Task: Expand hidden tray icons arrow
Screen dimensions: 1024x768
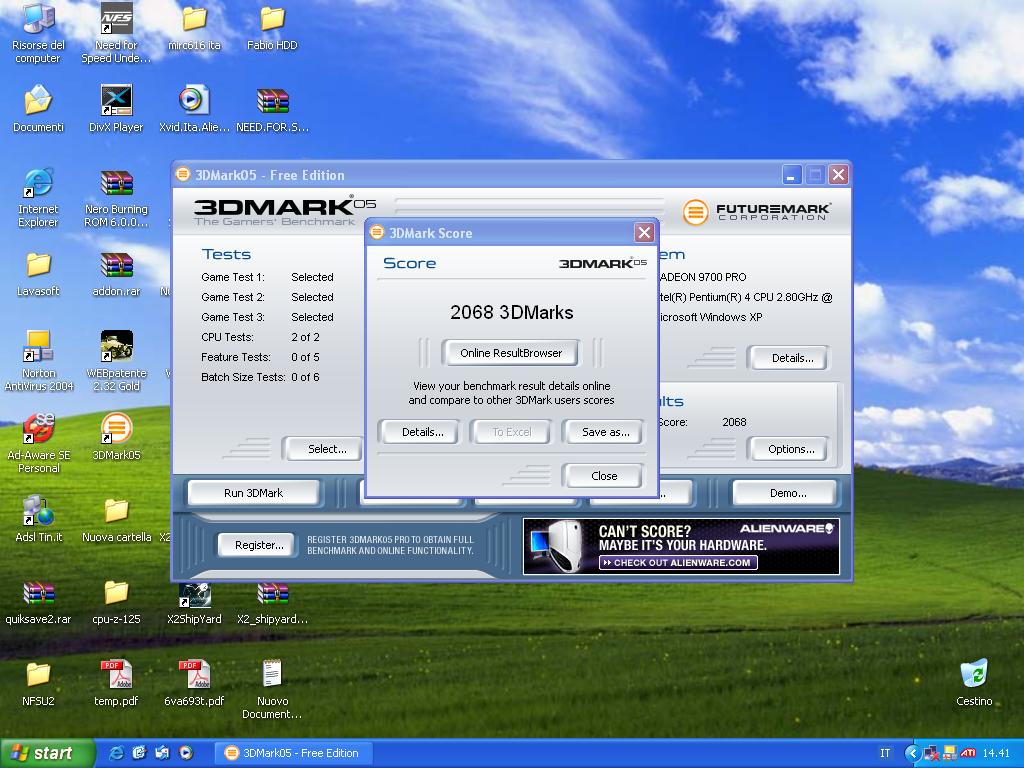Action: (912, 753)
